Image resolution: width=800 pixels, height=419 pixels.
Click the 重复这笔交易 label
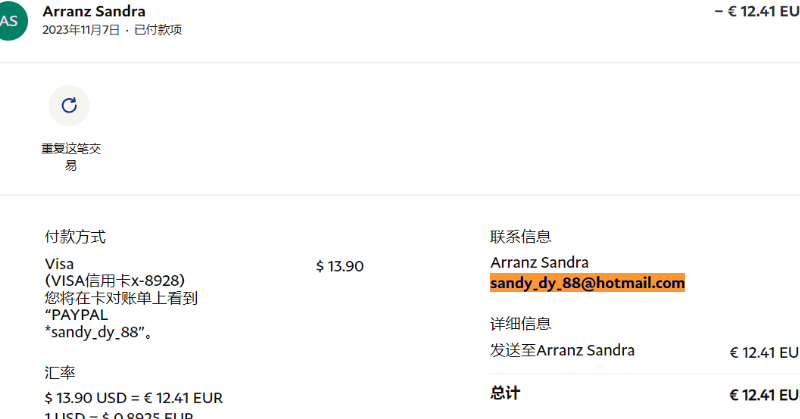[x=71, y=157]
